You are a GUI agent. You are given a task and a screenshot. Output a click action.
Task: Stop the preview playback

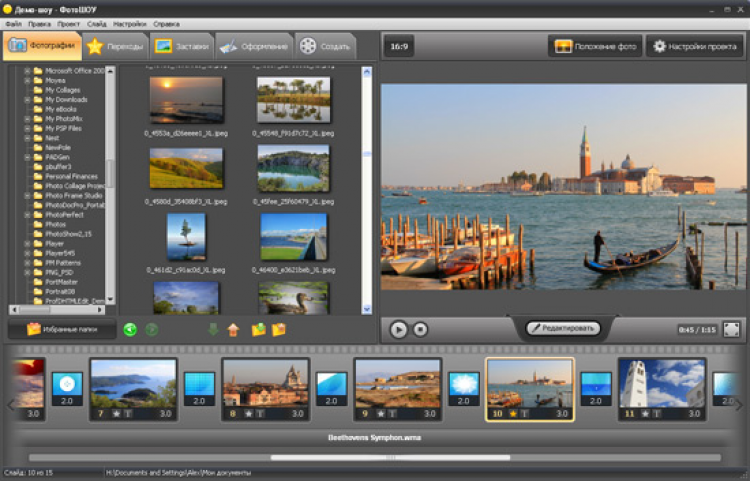pyautogui.click(x=420, y=329)
